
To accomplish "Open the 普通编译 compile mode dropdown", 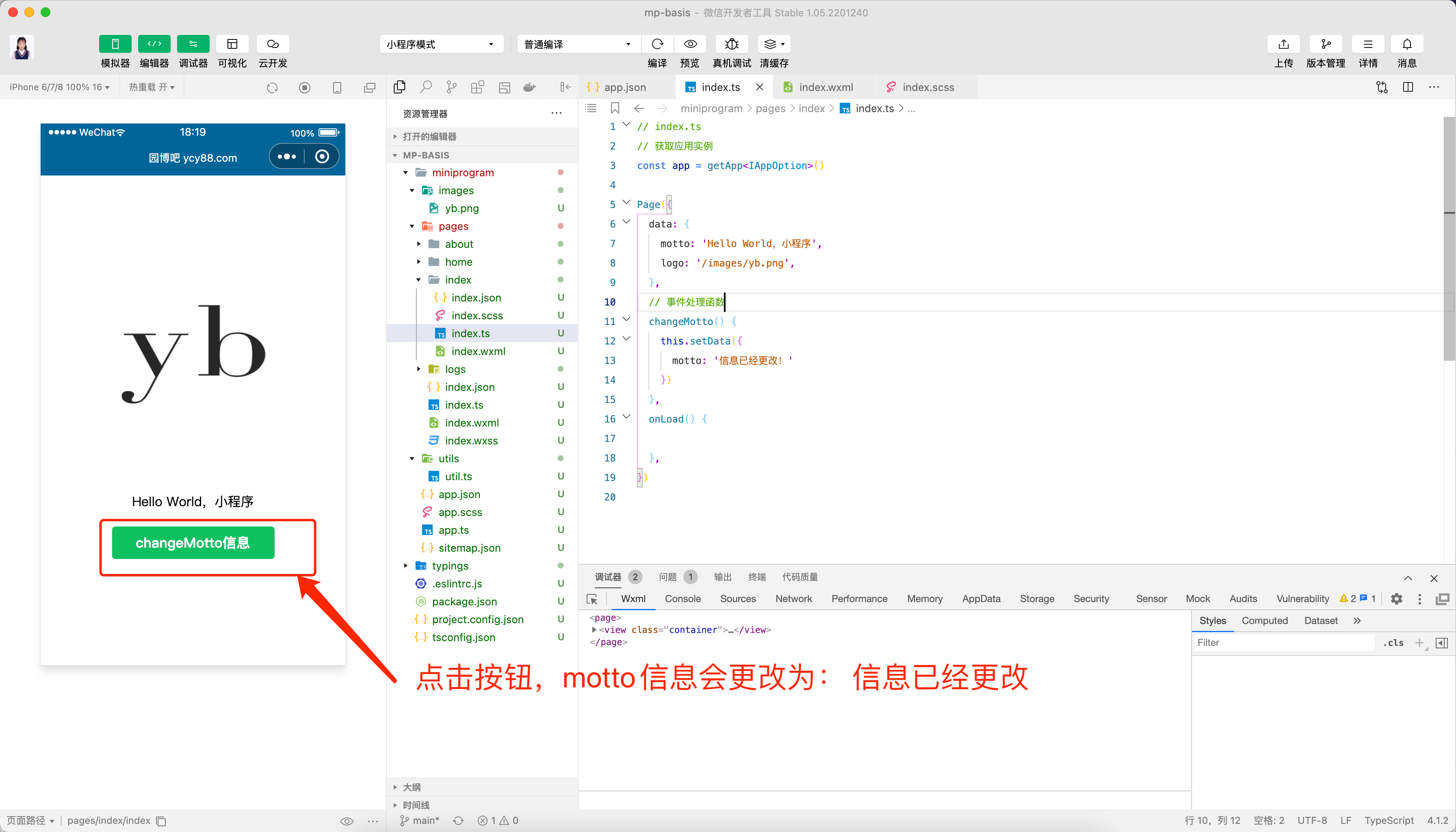I will coord(578,44).
